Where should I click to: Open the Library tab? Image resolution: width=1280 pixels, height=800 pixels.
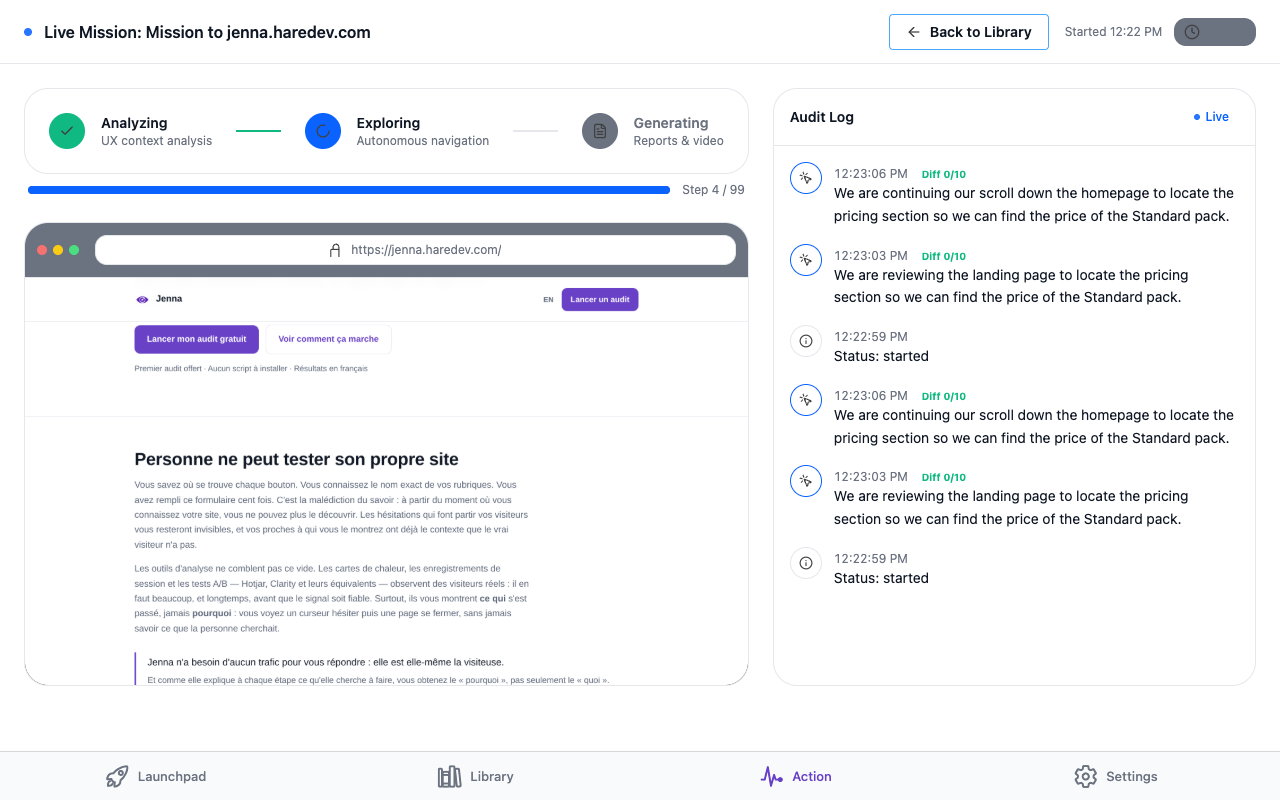[476, 776]
